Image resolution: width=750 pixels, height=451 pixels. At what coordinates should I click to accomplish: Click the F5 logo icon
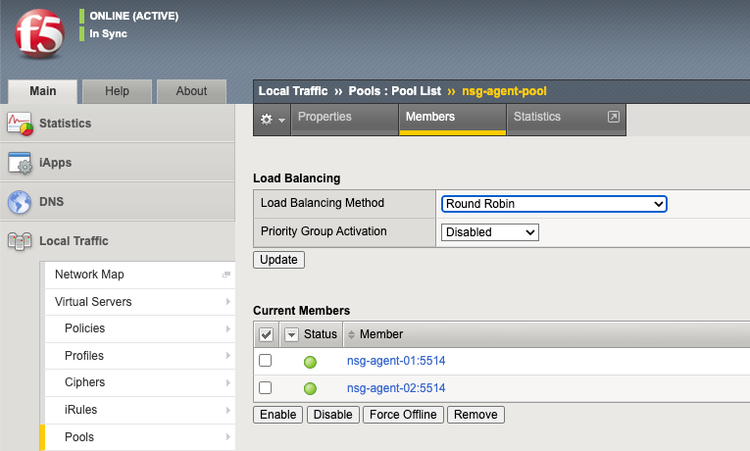pyautogui.click(x=37, y=35)
